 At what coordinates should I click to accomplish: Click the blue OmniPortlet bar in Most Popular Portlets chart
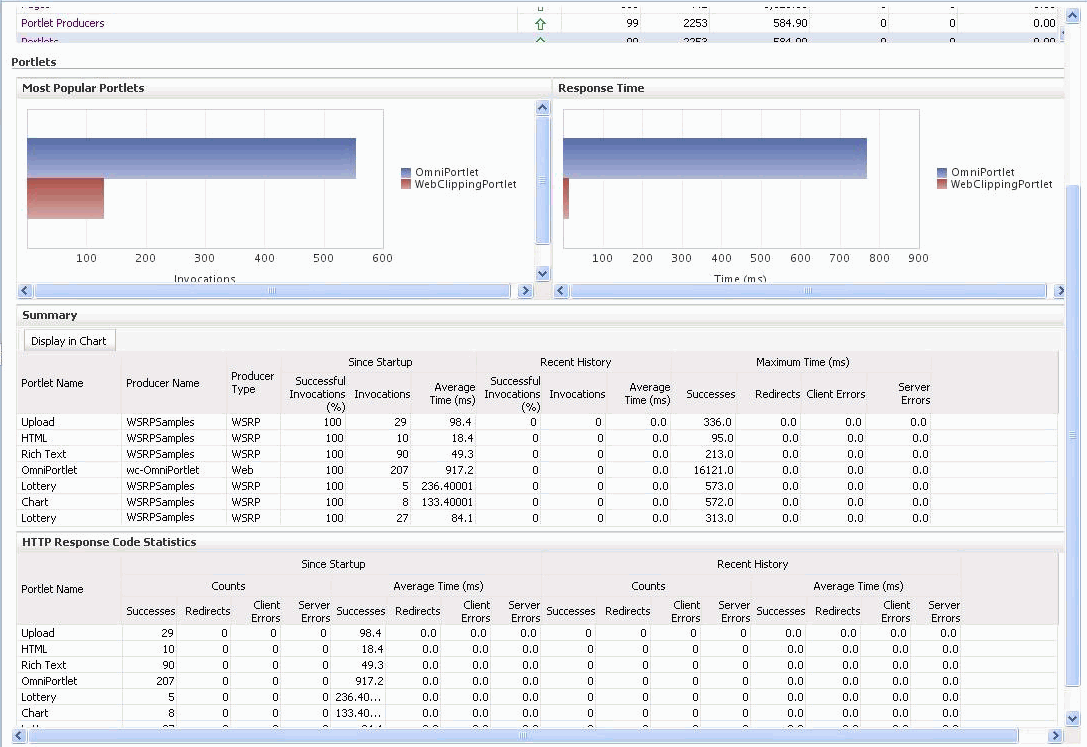point(191,158)
